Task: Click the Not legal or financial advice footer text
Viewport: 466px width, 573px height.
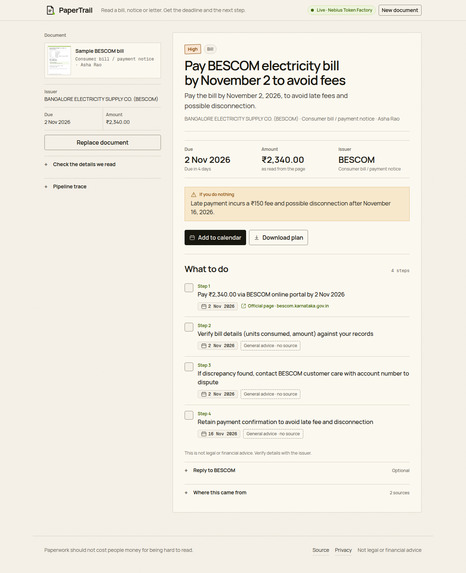Action: [389, 550]
